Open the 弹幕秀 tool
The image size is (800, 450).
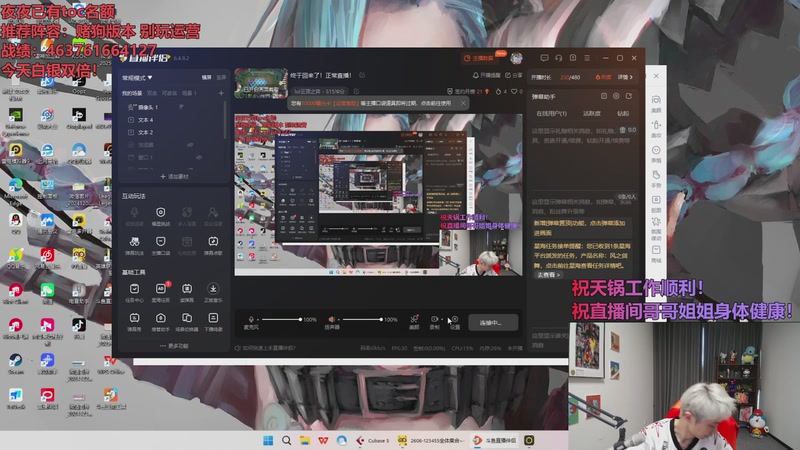134,322
